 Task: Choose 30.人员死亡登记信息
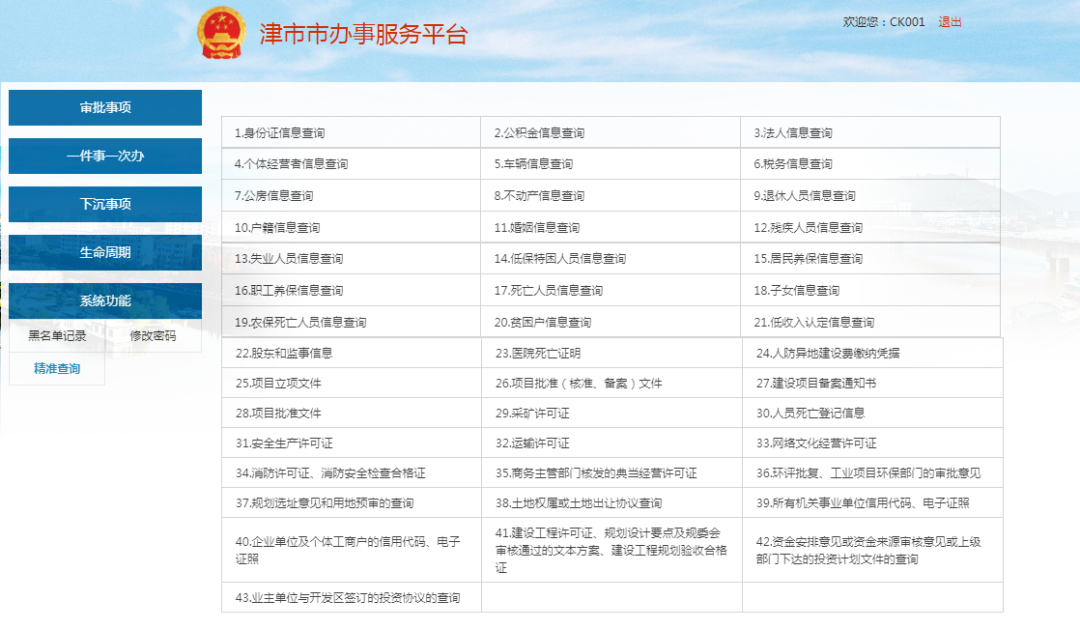[x=810, y=413]
